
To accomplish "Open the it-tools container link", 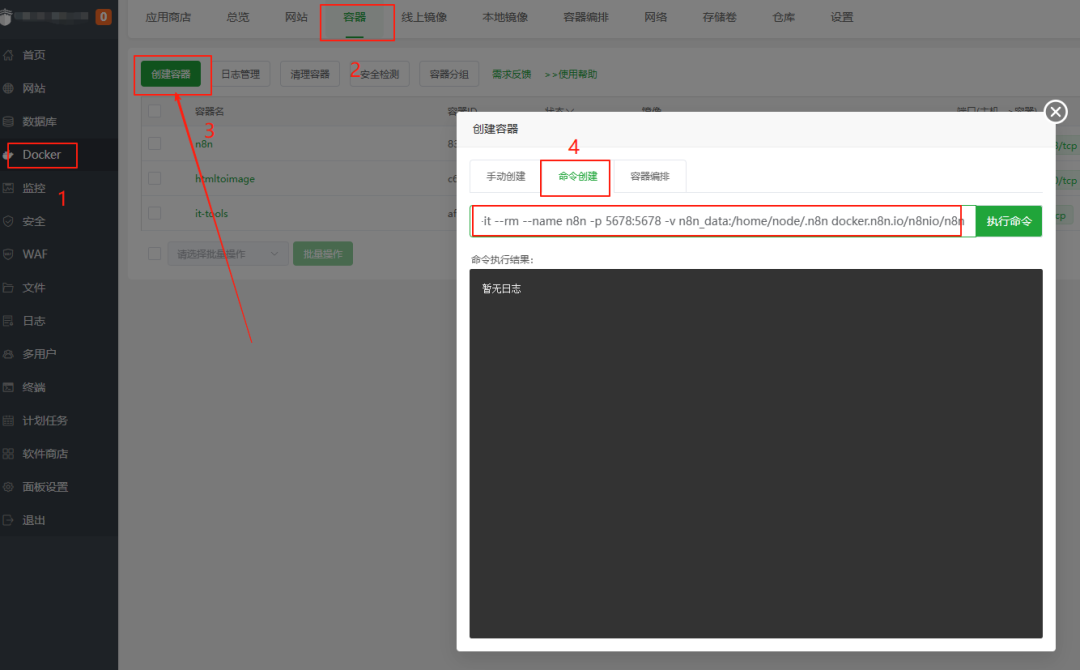I will click(211, 213).
